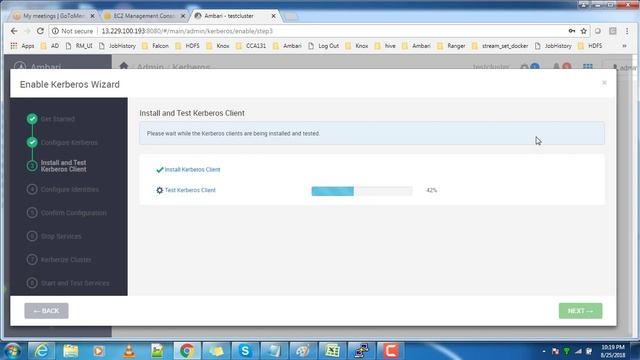Open the Windows Start menu

(x=12, y=351)
